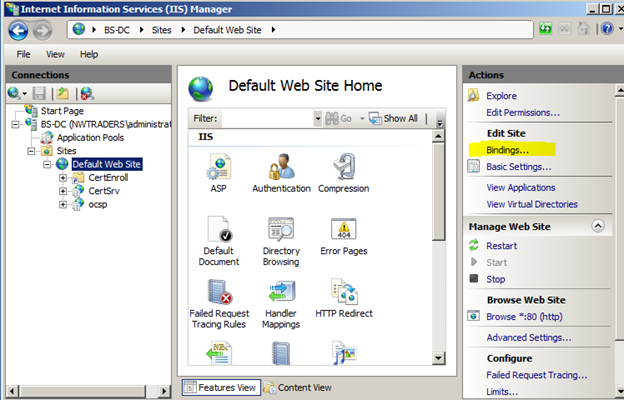The width and height of the screenshot is (624, 400).
Task: Click the toolbar overflow arrow beside Help
Action: [x=620, y=29]
